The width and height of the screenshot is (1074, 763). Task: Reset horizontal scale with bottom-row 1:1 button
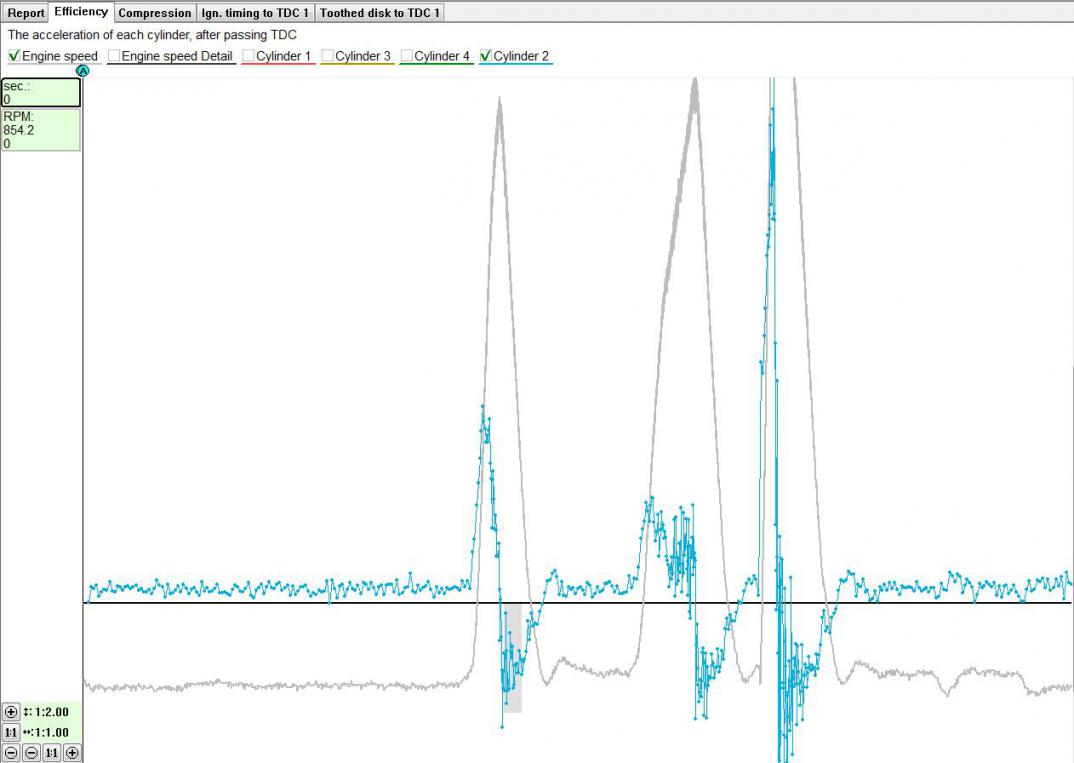click(x=51, y=752)
